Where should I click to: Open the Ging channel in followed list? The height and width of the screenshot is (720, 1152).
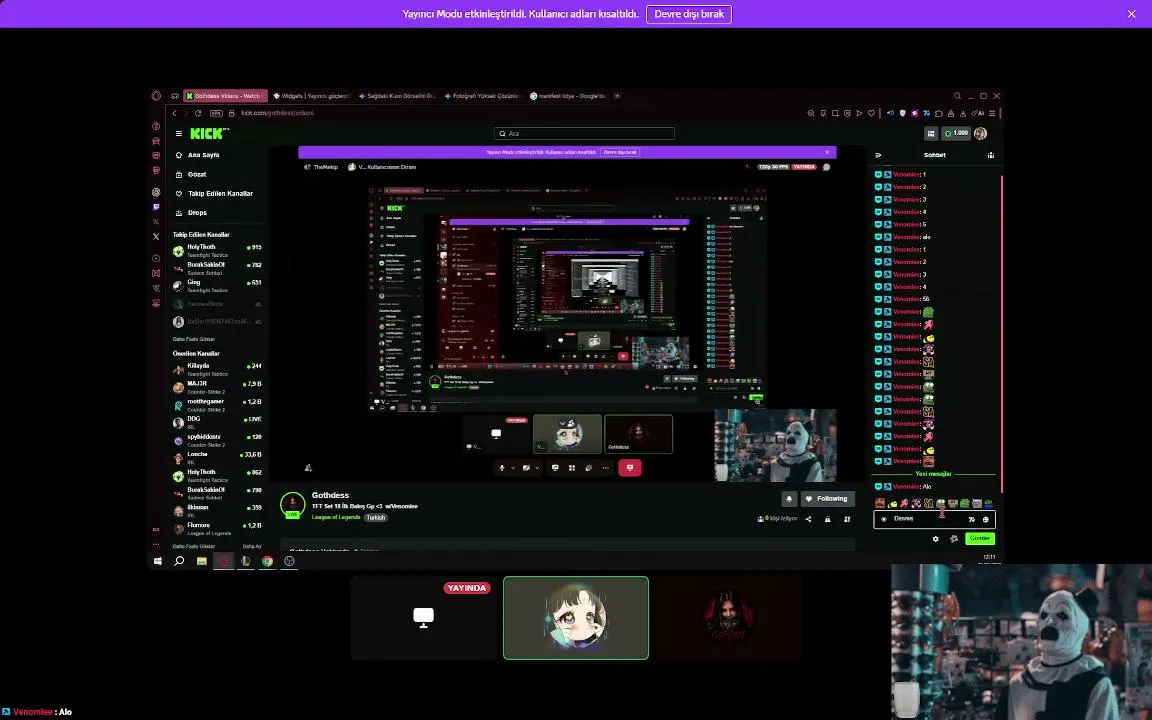[x=217, y=286]
